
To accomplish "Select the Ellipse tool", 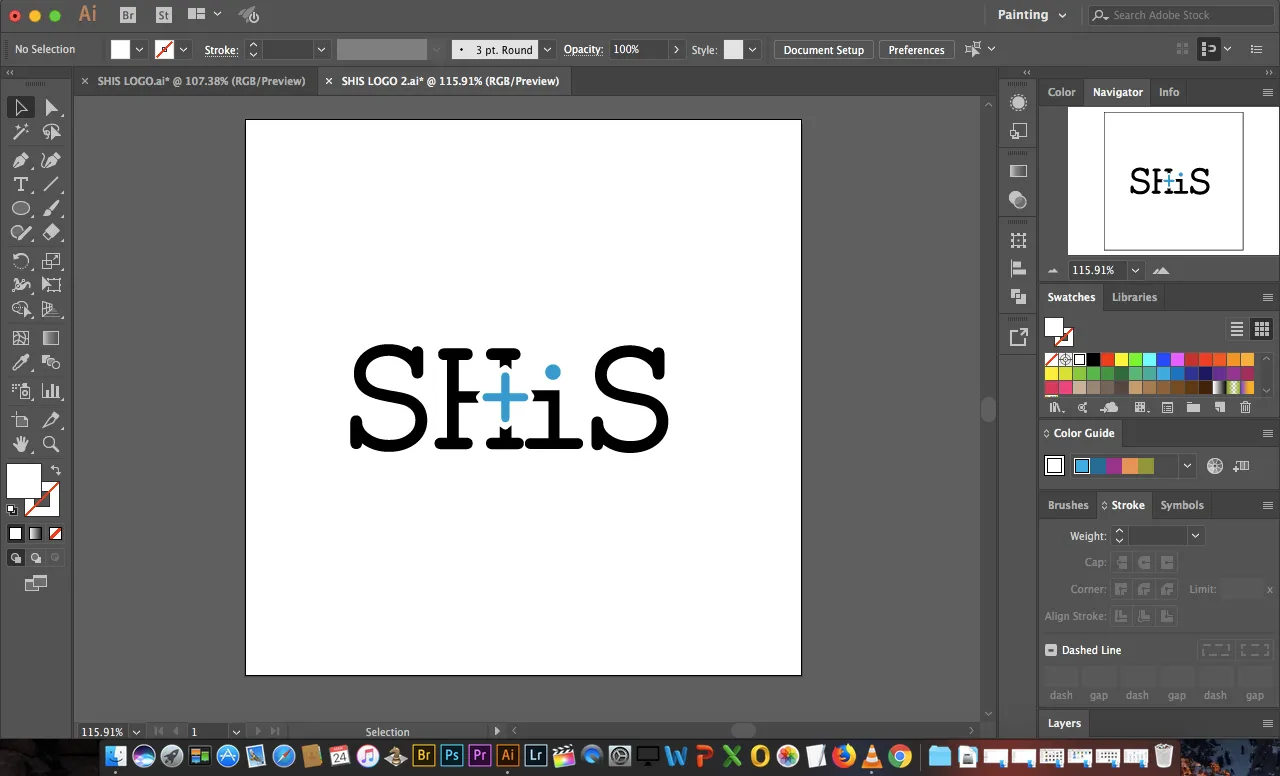I will click(x=21, y=209).
